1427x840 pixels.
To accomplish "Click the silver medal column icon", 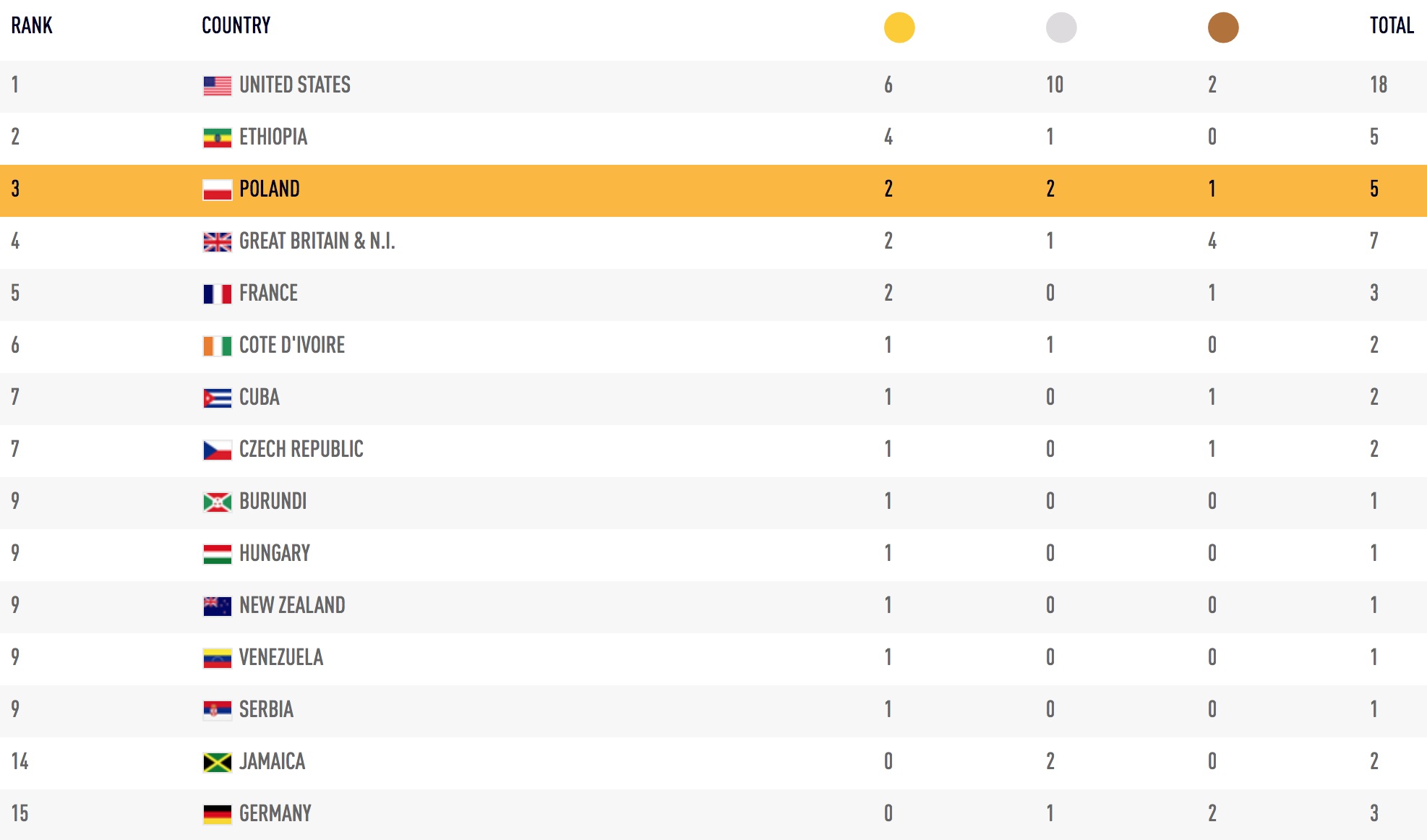I will [1061, 27].
